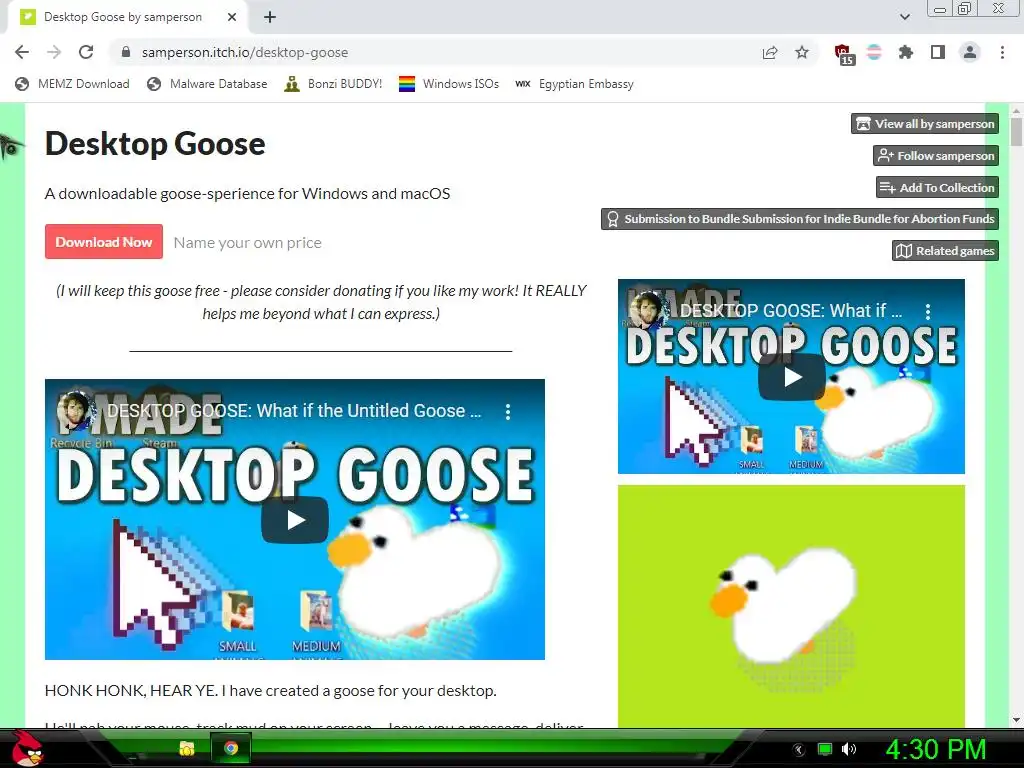This screenshot has width=1024, height=768.
Task: Click the 4:30 PM taskbar clock
Action: click(x=936, y=749)
